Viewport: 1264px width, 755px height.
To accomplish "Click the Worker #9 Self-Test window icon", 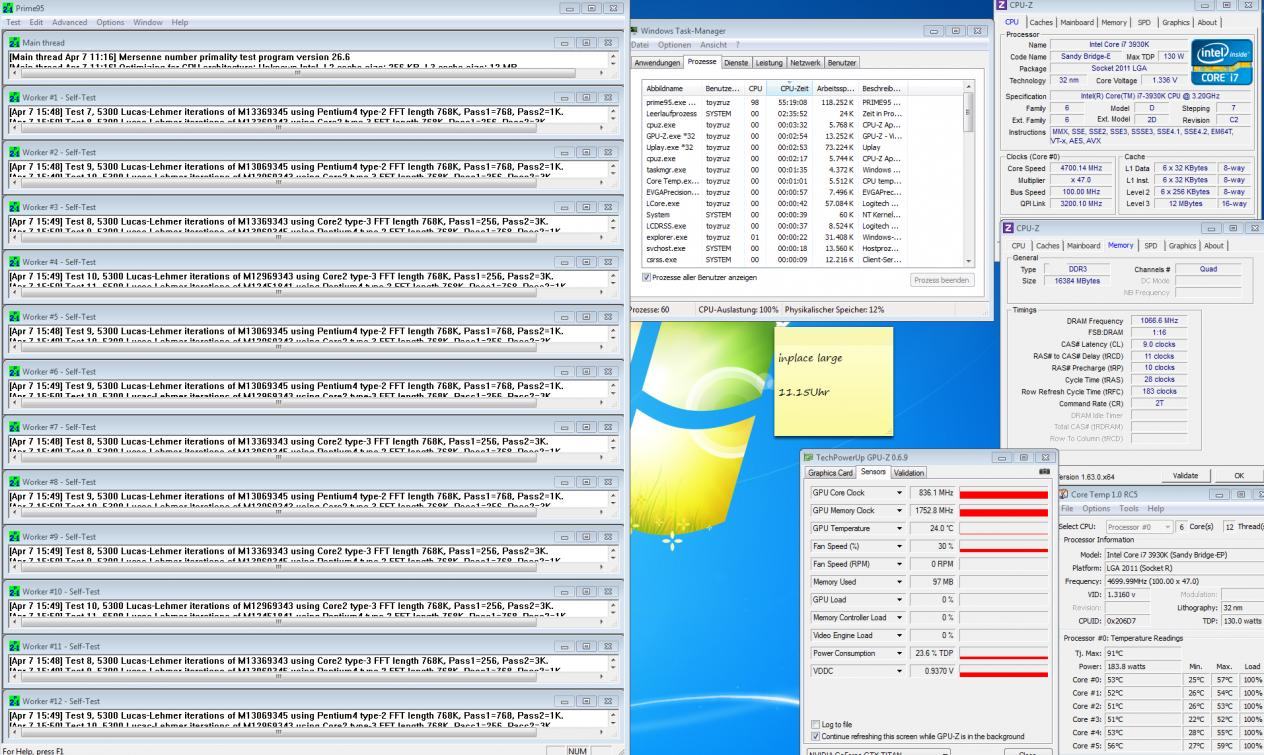I will tap(14, 537).
